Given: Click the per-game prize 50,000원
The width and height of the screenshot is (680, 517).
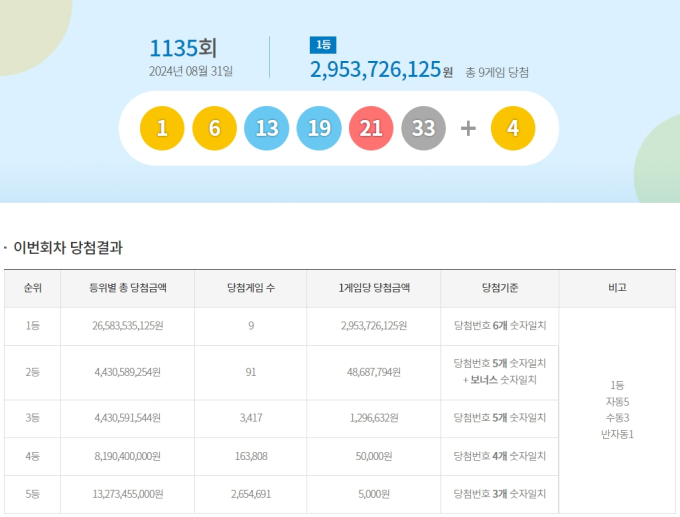Looking at the screenshot, I should click(374, 456).
